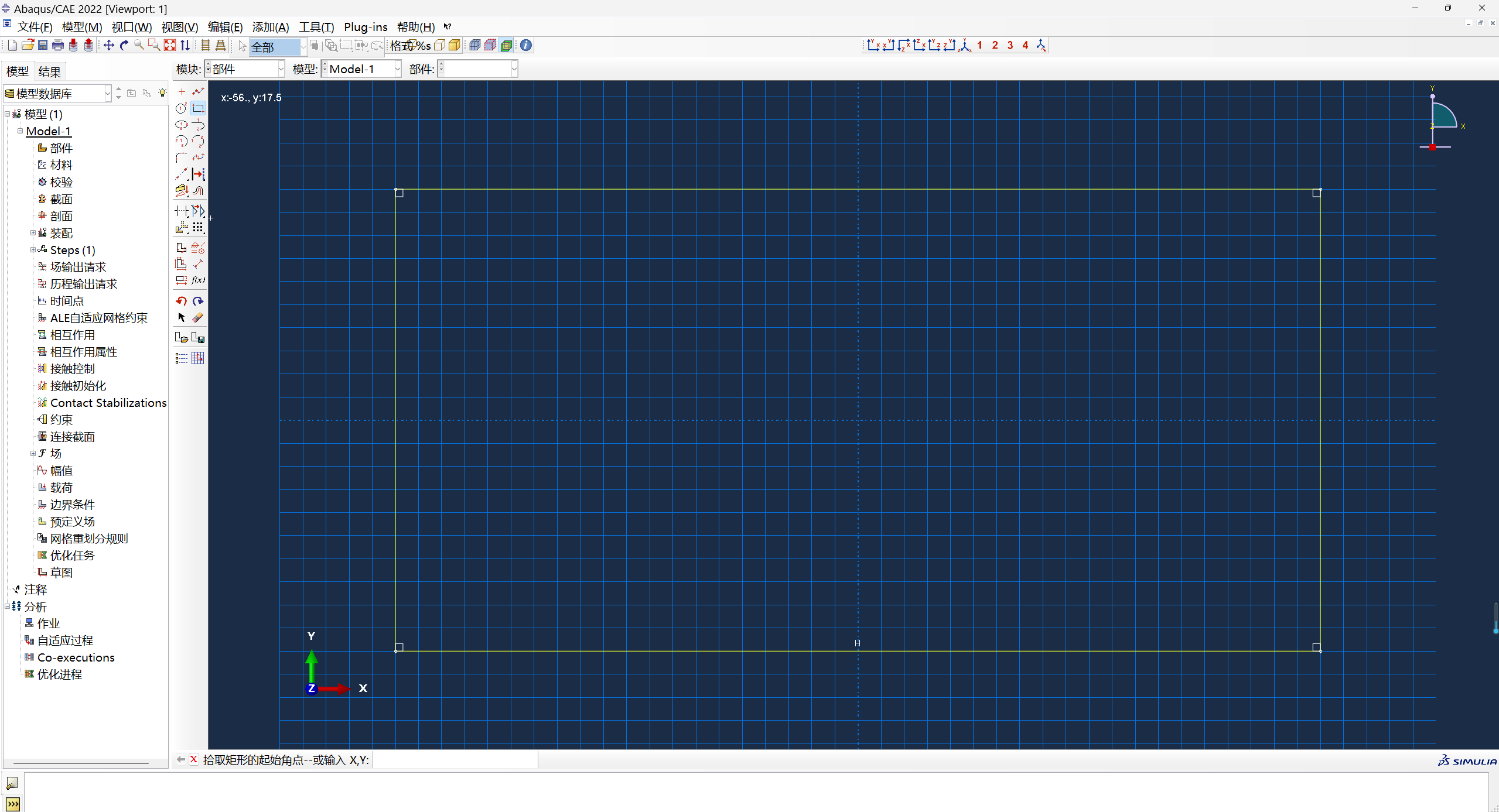Apply saved user view 1
This screenshot has height=812, width=1499.
click(979, 45)
